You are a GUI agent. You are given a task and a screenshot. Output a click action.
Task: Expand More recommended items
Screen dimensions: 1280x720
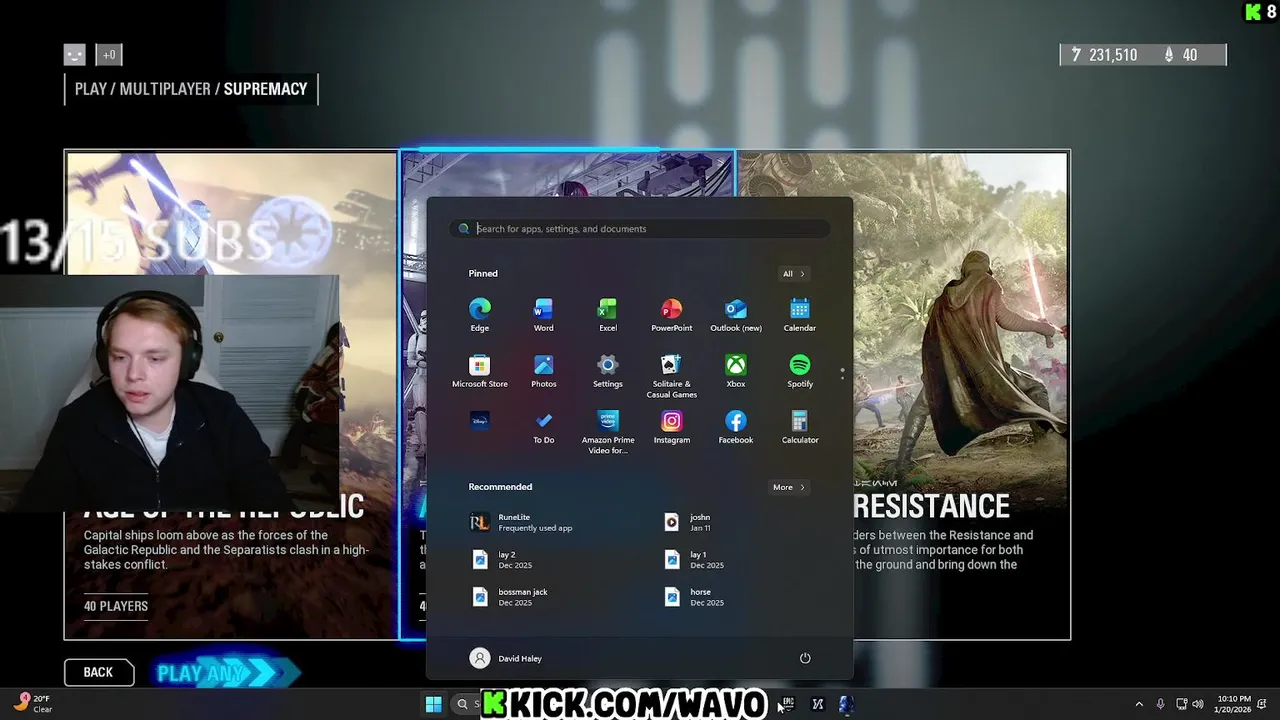click(788, 487)
